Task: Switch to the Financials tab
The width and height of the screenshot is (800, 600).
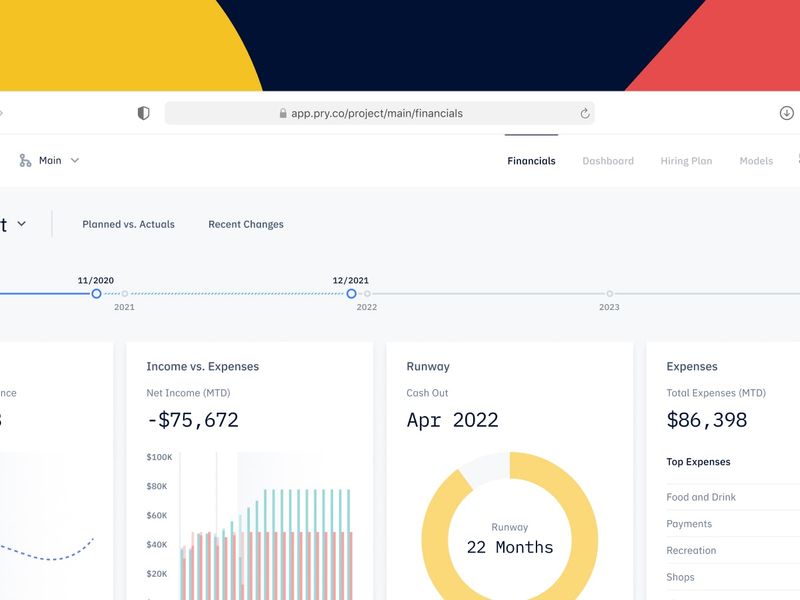Action: pyautogui.click(x=531, y=161)
